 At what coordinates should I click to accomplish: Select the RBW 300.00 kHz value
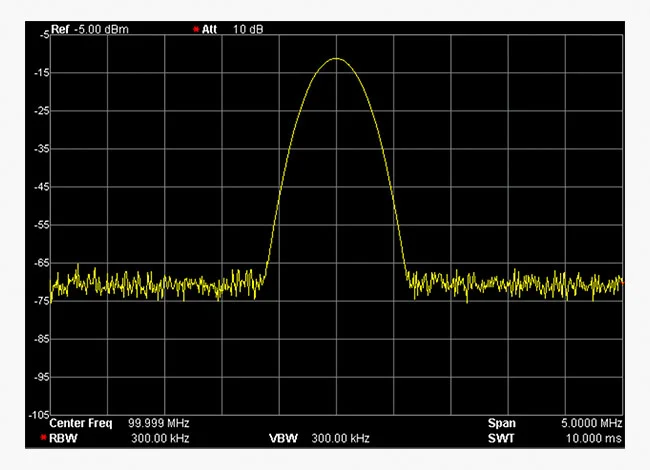(159, 438)
